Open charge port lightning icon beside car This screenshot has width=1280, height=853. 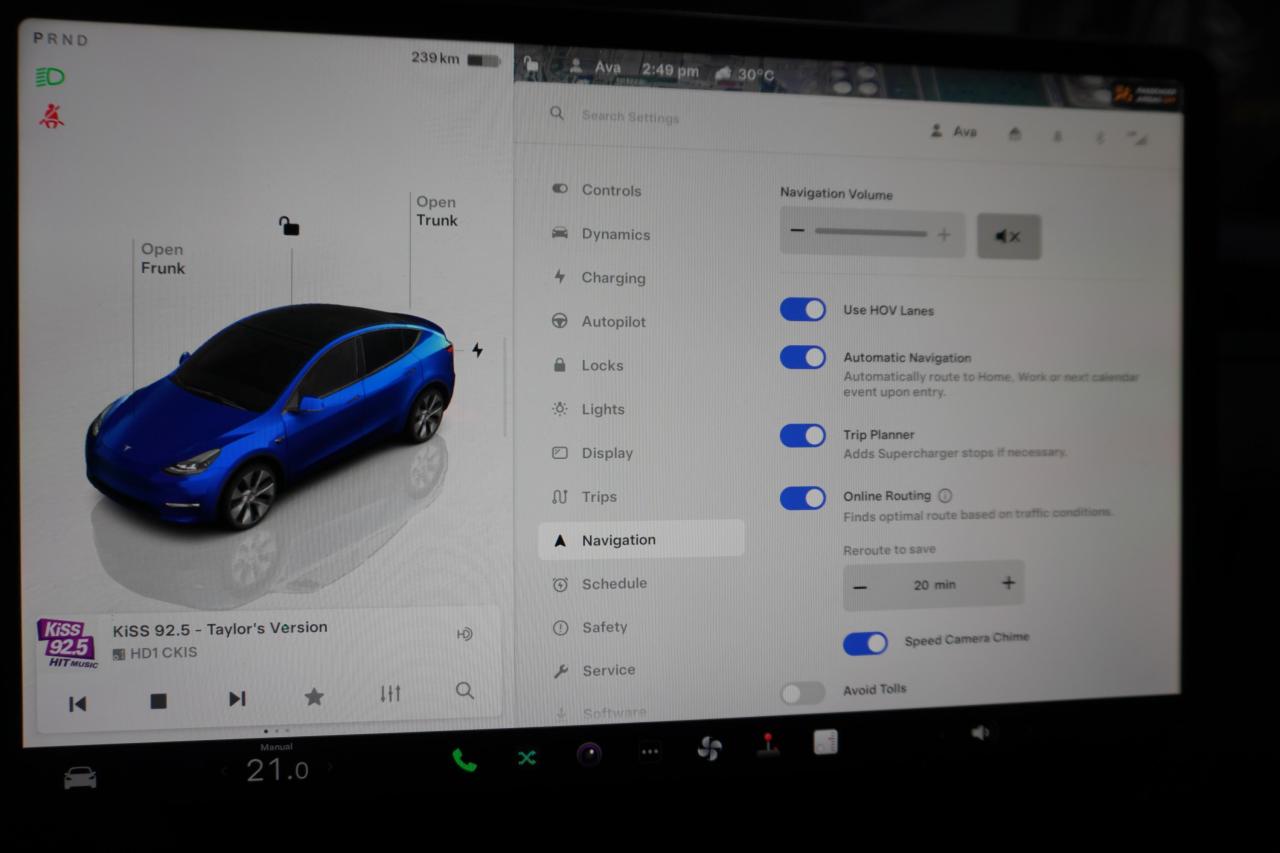click(477, 350)
